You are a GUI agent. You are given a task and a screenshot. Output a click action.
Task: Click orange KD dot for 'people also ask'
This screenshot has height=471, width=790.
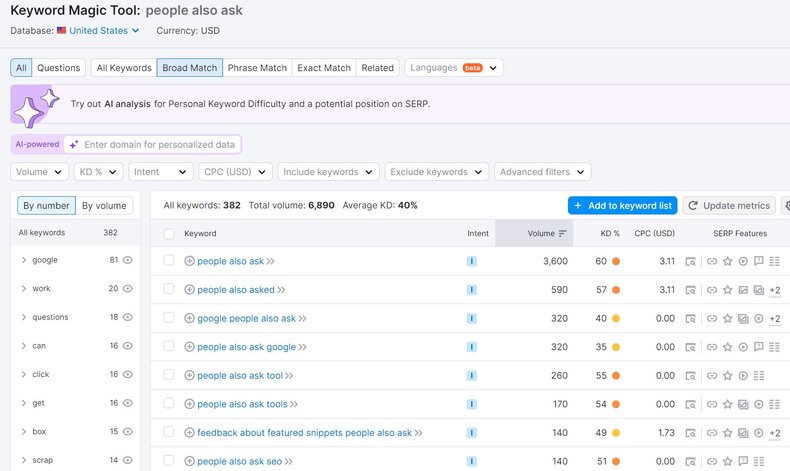point(616,261)
